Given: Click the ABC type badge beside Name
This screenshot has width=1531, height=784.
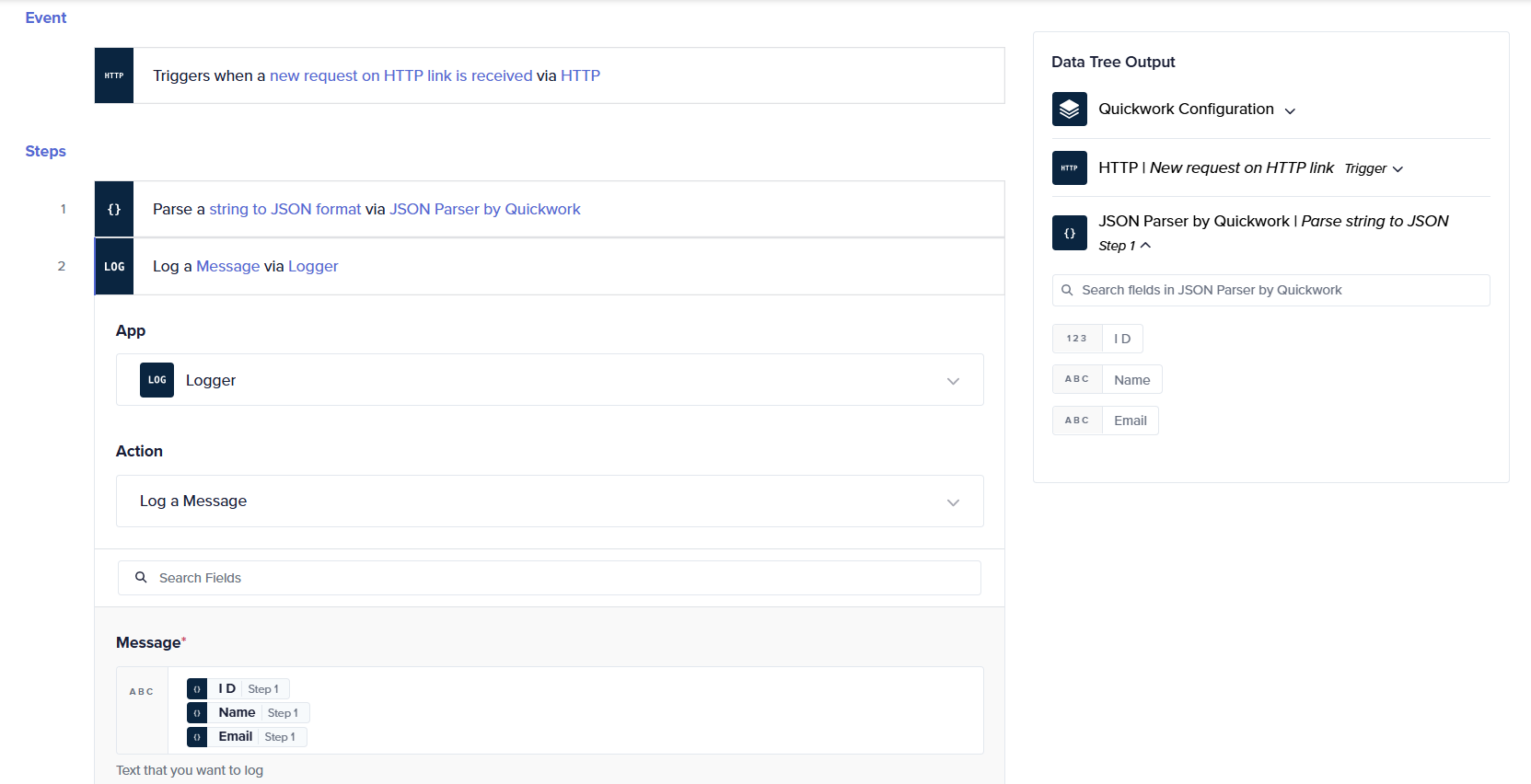Looking at the screenshot, I should (1077, 379).
